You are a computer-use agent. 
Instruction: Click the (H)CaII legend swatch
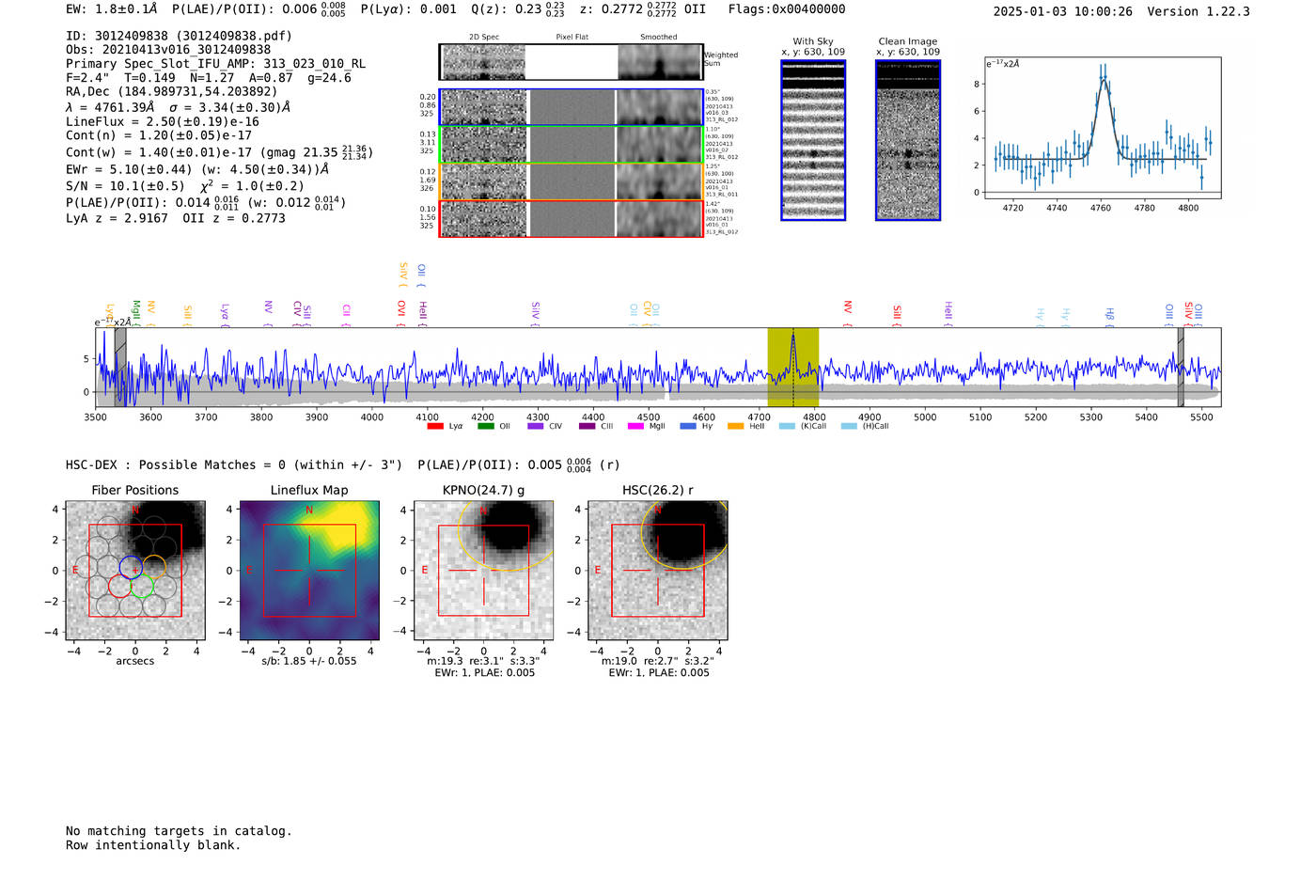pos(849,426)
